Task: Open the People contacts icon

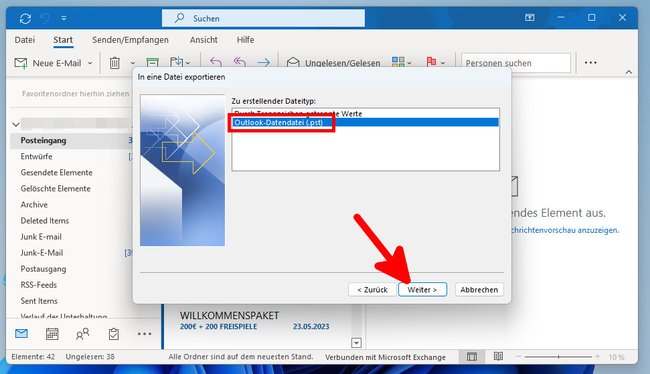Action: tap(82, 334)
